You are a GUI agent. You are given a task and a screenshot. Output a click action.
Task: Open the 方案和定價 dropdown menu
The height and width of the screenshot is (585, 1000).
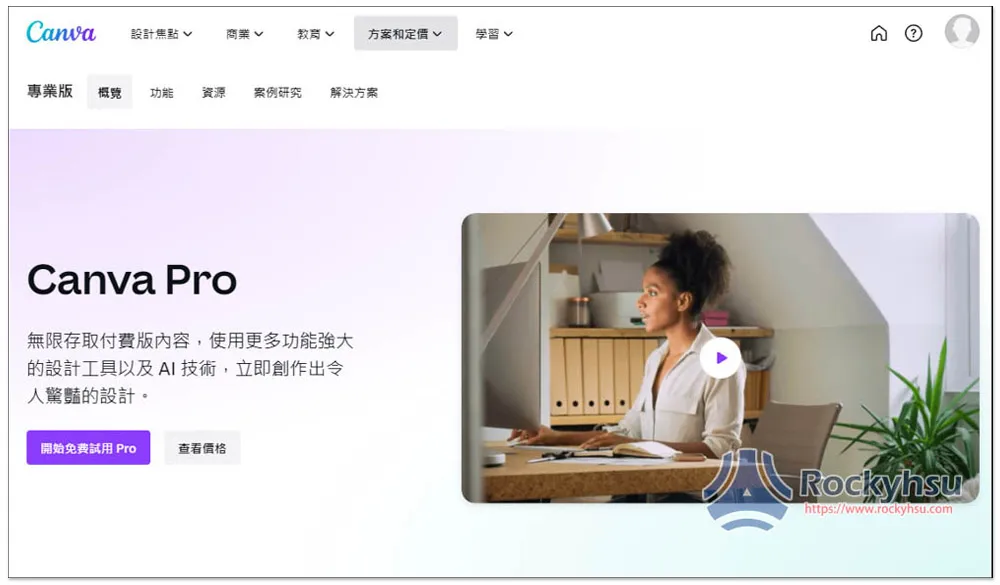[x=405, y=34]
